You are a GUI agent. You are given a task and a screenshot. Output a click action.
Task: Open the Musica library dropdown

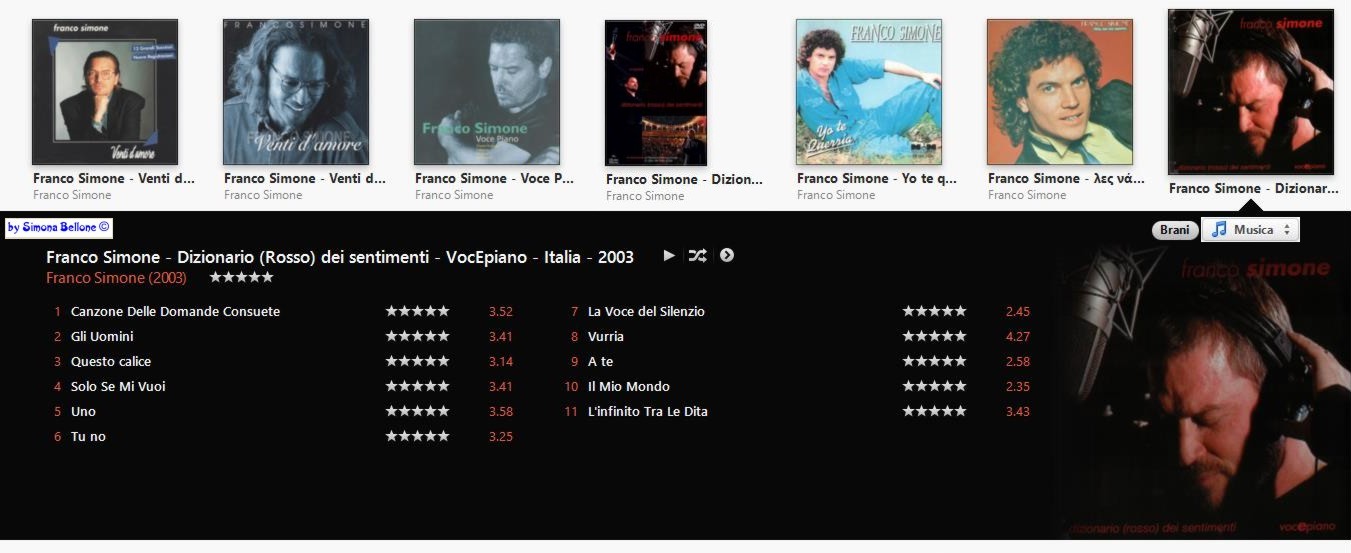pyautogui.click(x=1250, y=230)
